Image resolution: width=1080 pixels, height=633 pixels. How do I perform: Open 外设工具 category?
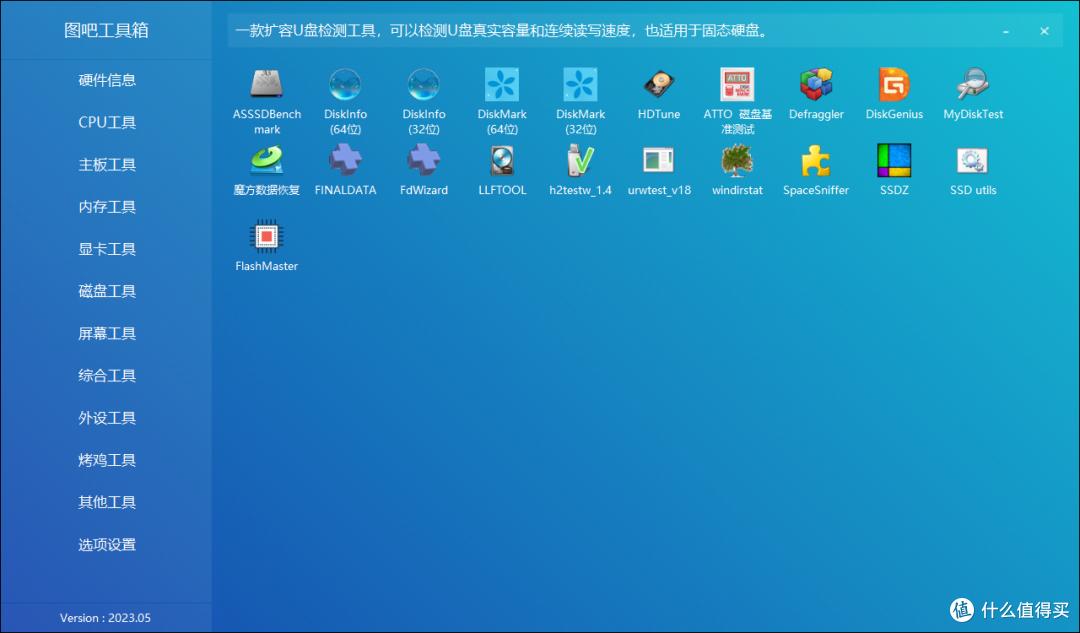pyautogui.click(x=107, y=417)
